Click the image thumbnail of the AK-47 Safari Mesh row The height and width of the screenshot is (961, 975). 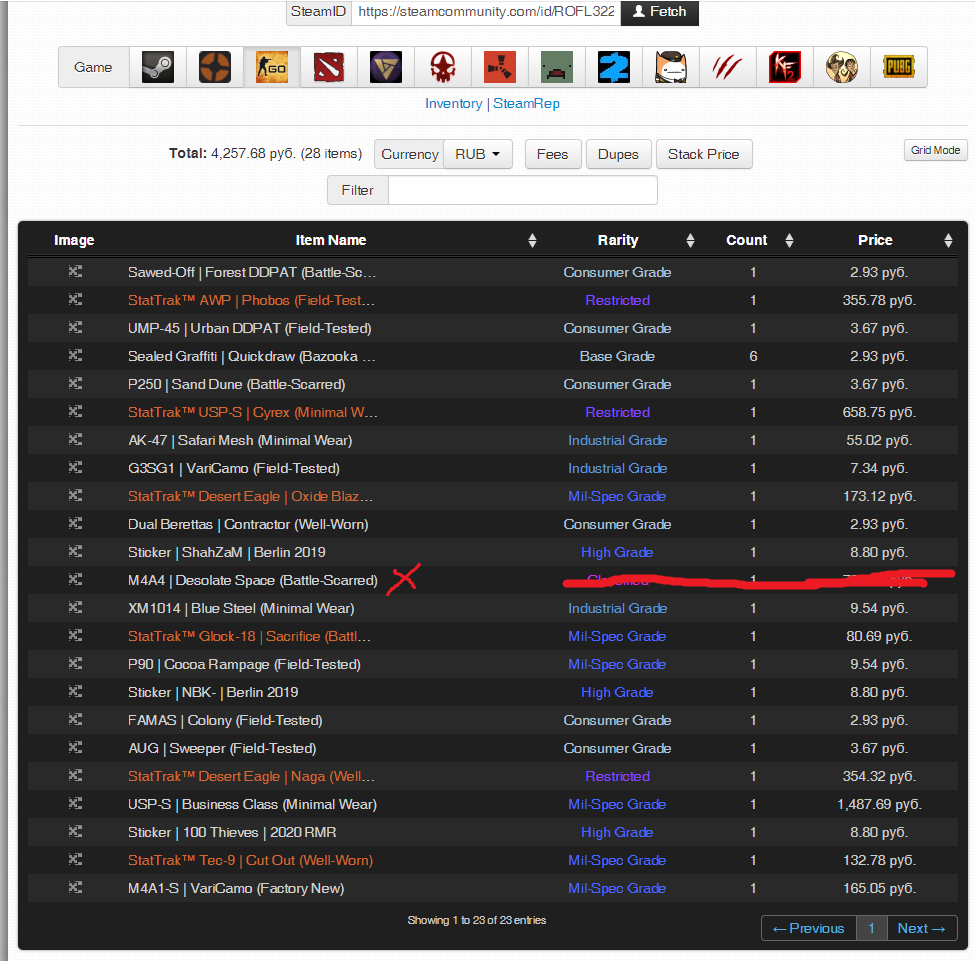click(x=75, y=439)
